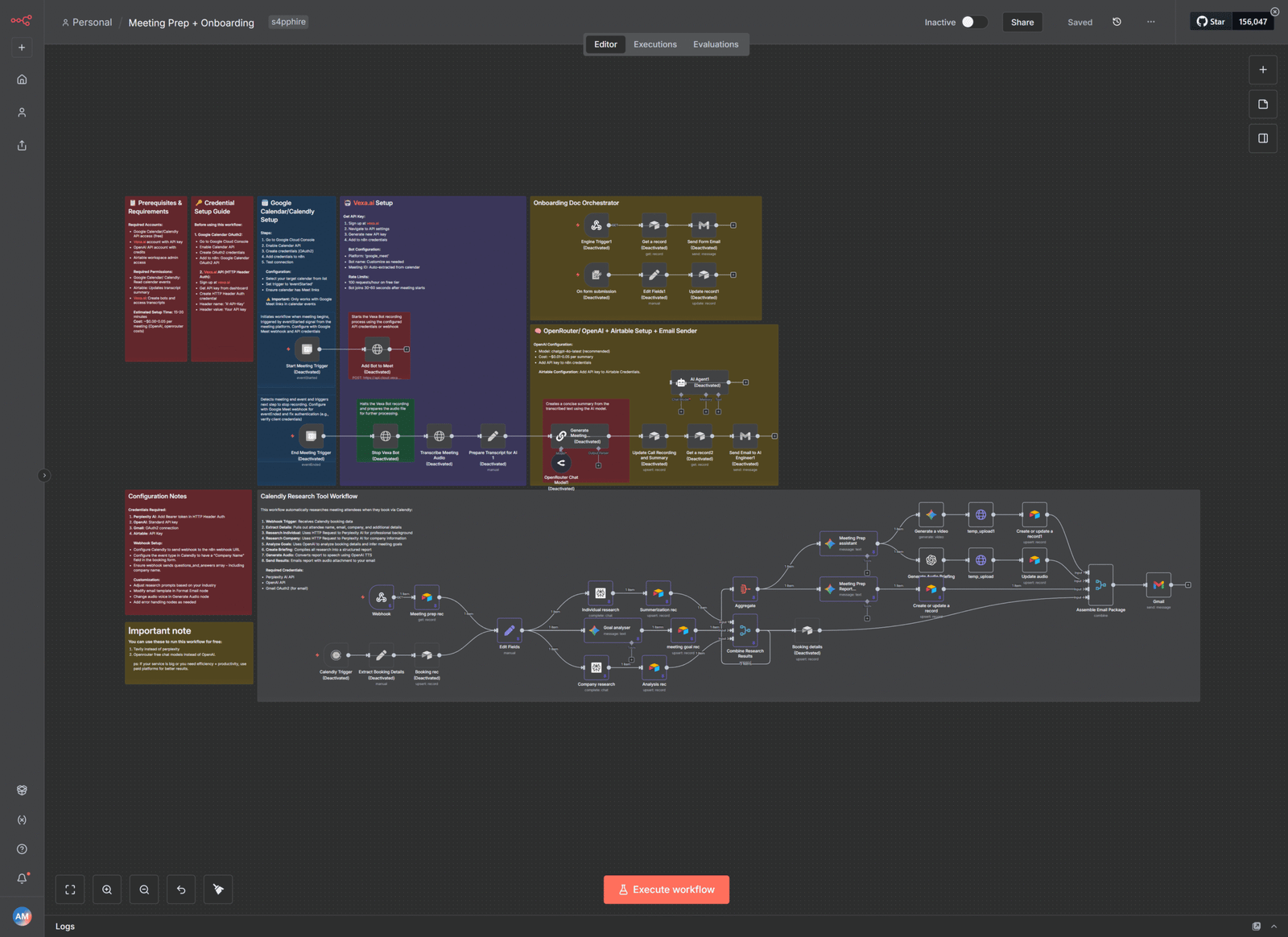Click the zoom out magnifier icon
Screen dimensions: 1288x937
(144, 890)
